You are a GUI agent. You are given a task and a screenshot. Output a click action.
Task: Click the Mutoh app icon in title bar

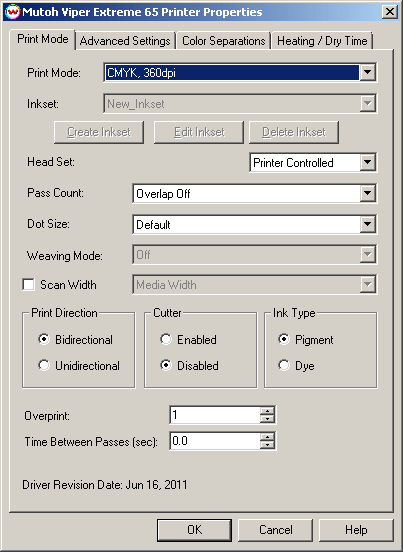tap(12, 12)
